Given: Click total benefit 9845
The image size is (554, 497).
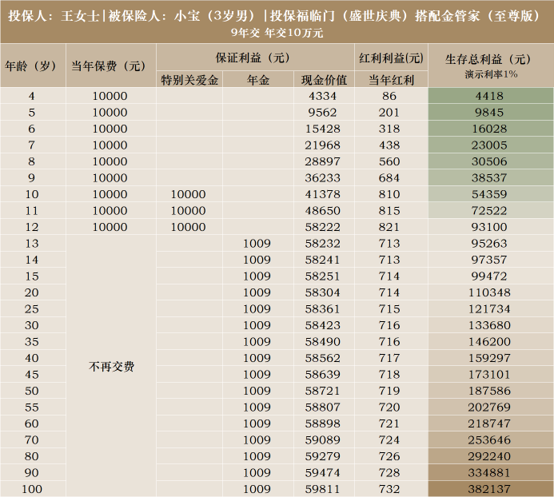Looking at the screenshot, I should point(489,113).
